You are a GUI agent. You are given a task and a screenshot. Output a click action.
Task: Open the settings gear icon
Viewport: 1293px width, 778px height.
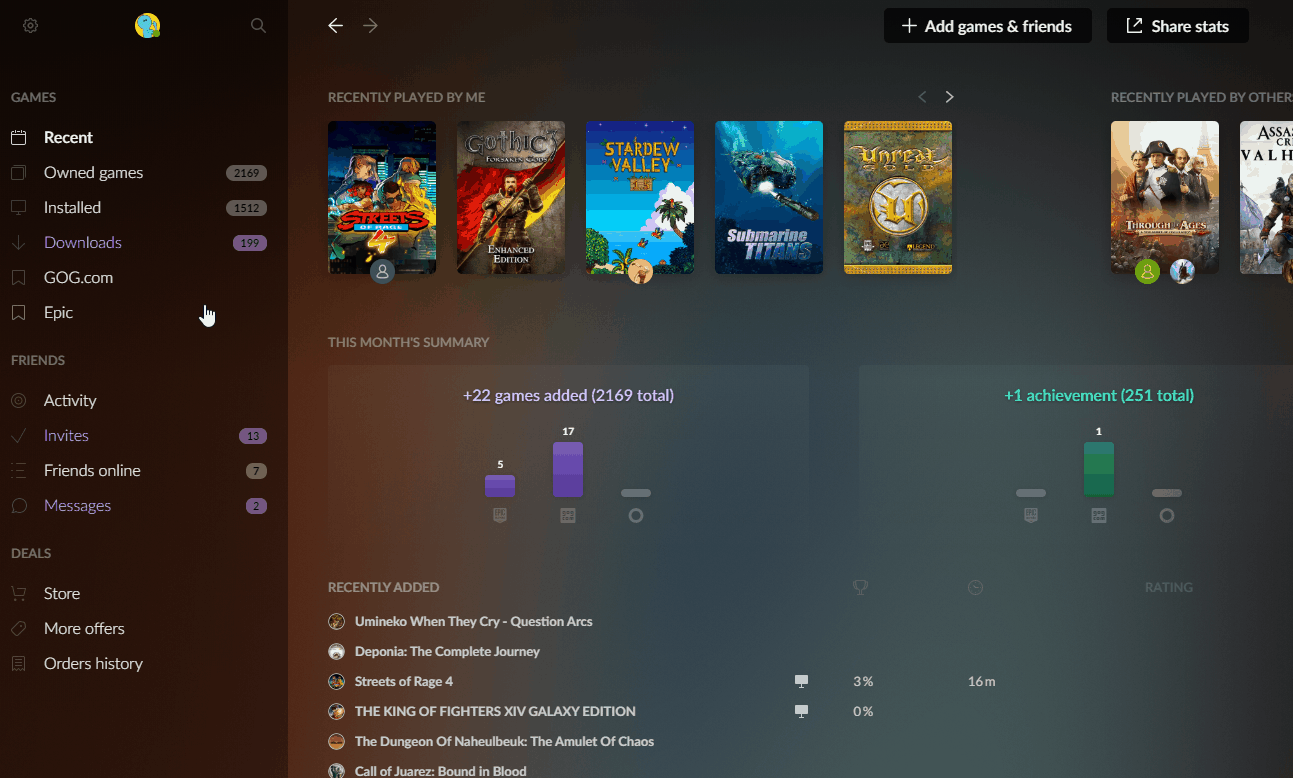pos(31,26)
